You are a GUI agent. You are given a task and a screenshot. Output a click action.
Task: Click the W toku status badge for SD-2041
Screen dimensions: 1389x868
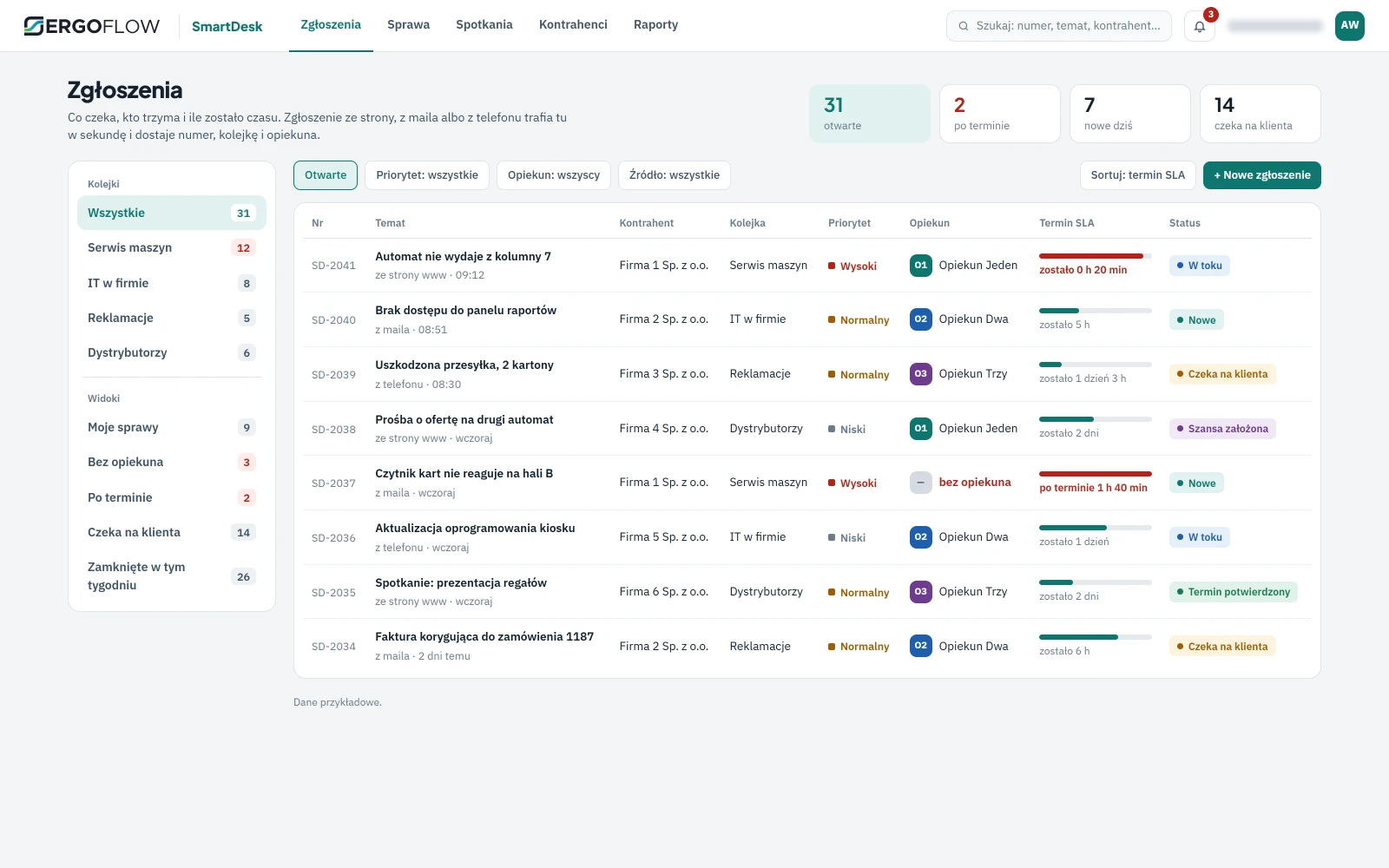1199,266
